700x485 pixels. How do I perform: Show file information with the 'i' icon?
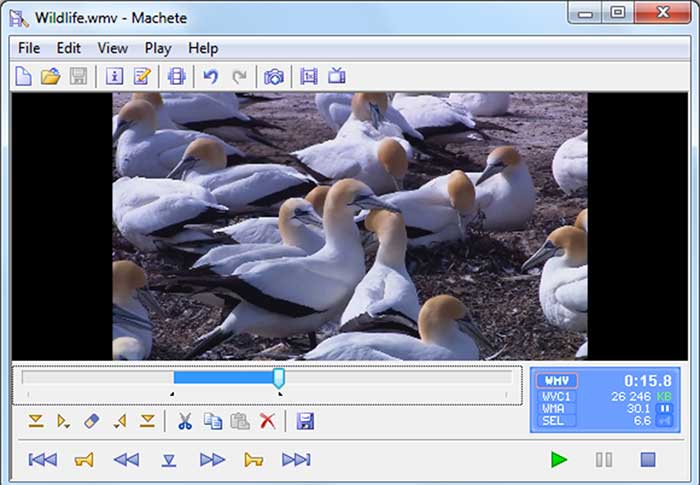pyautogui.click(x=114, y=76)
